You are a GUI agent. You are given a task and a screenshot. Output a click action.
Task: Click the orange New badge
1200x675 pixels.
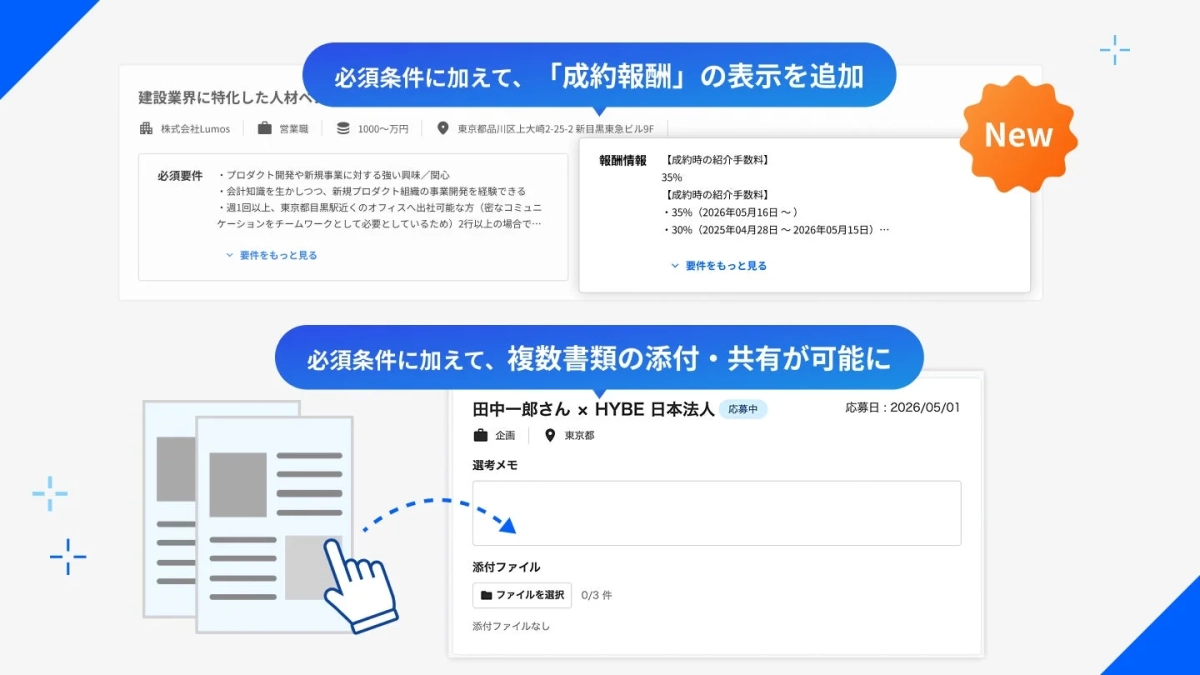tap(1018, 135)
